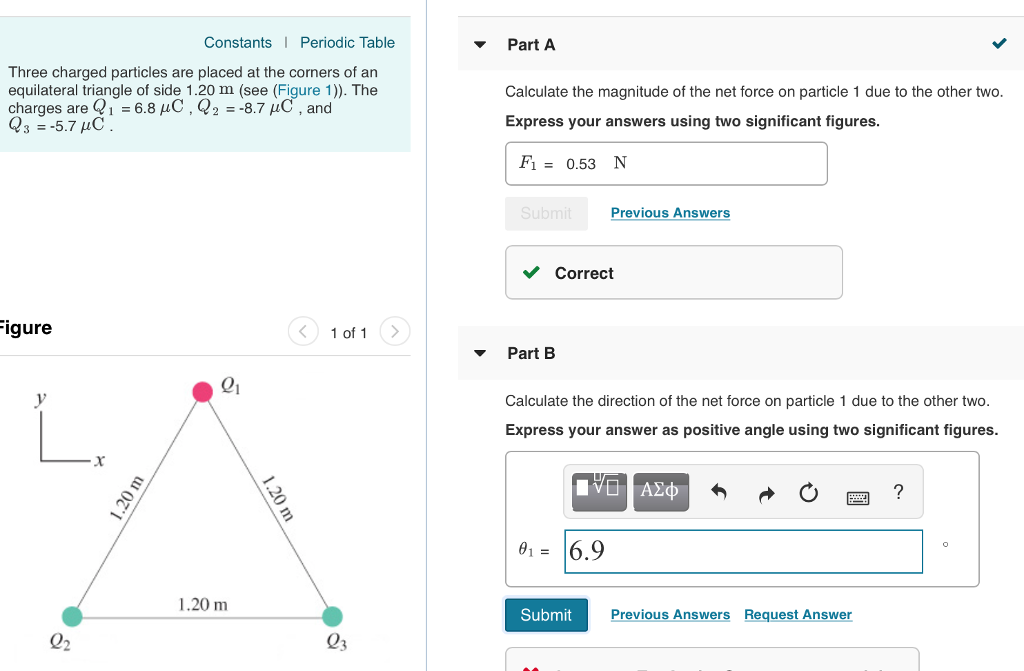The image size is (1024, 671).
Task: Click the θ1 answer input field
Action: pyautogui.click(x=743, y=551)
